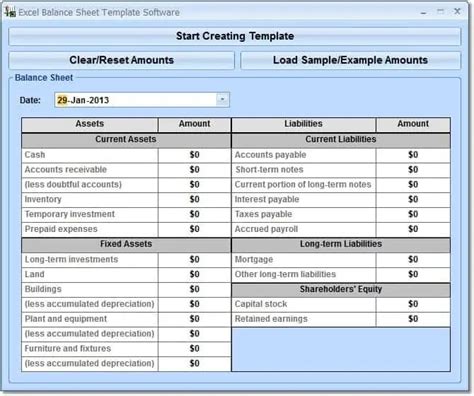Edit the Inventory amount cell
Viewport: 474px width, 396px height.
point(194,199)
